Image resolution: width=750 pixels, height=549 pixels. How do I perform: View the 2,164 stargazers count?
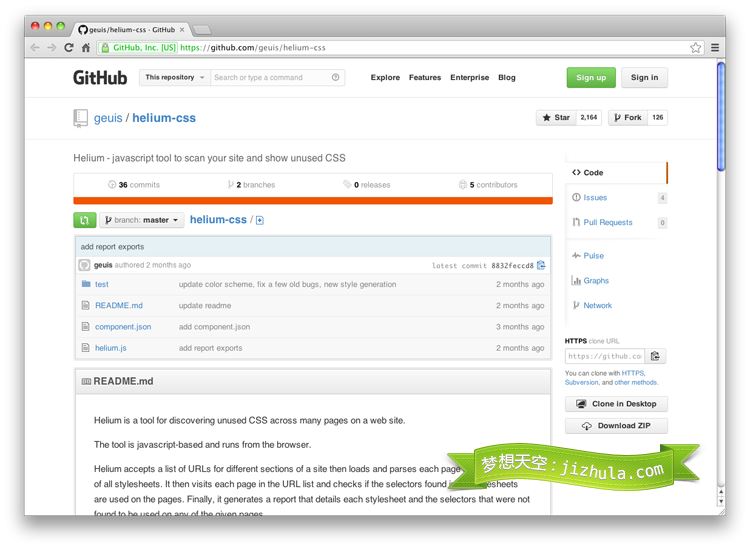[x=589, y=118]
